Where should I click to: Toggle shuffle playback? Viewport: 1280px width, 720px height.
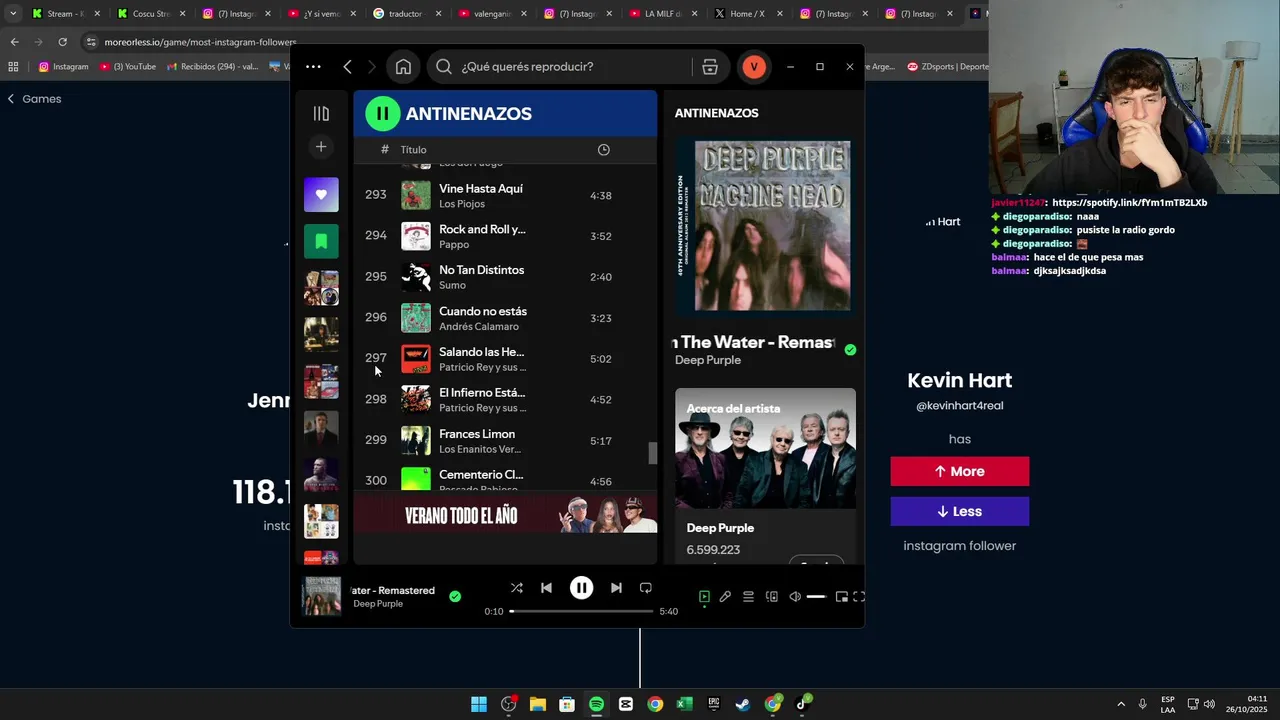pyautogui.click(x=517, y=588)
